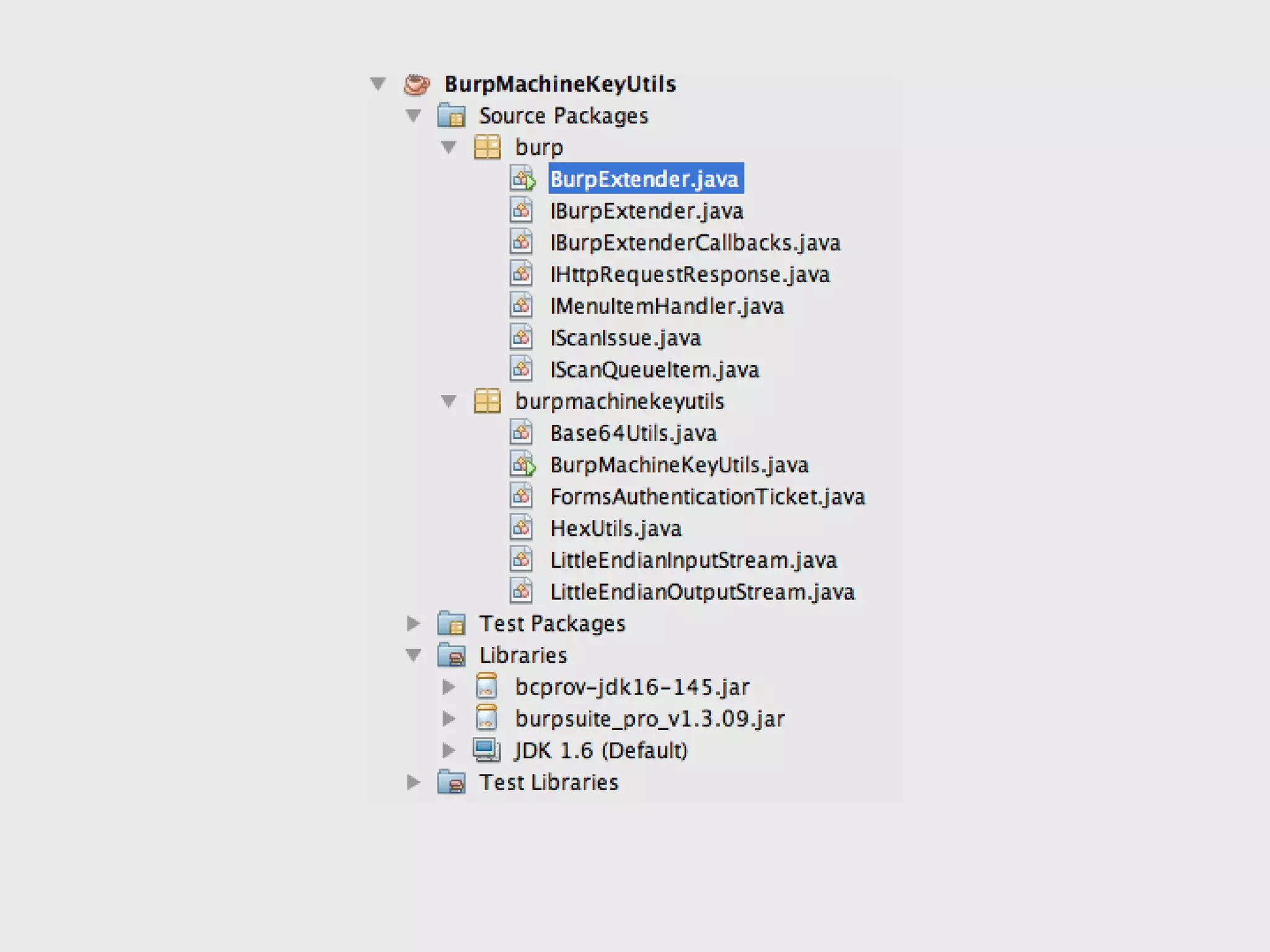The height and width of the screenshot is (952, 1270).
Task: Collapse the burp package tree
Action: (x=449, y=148)
